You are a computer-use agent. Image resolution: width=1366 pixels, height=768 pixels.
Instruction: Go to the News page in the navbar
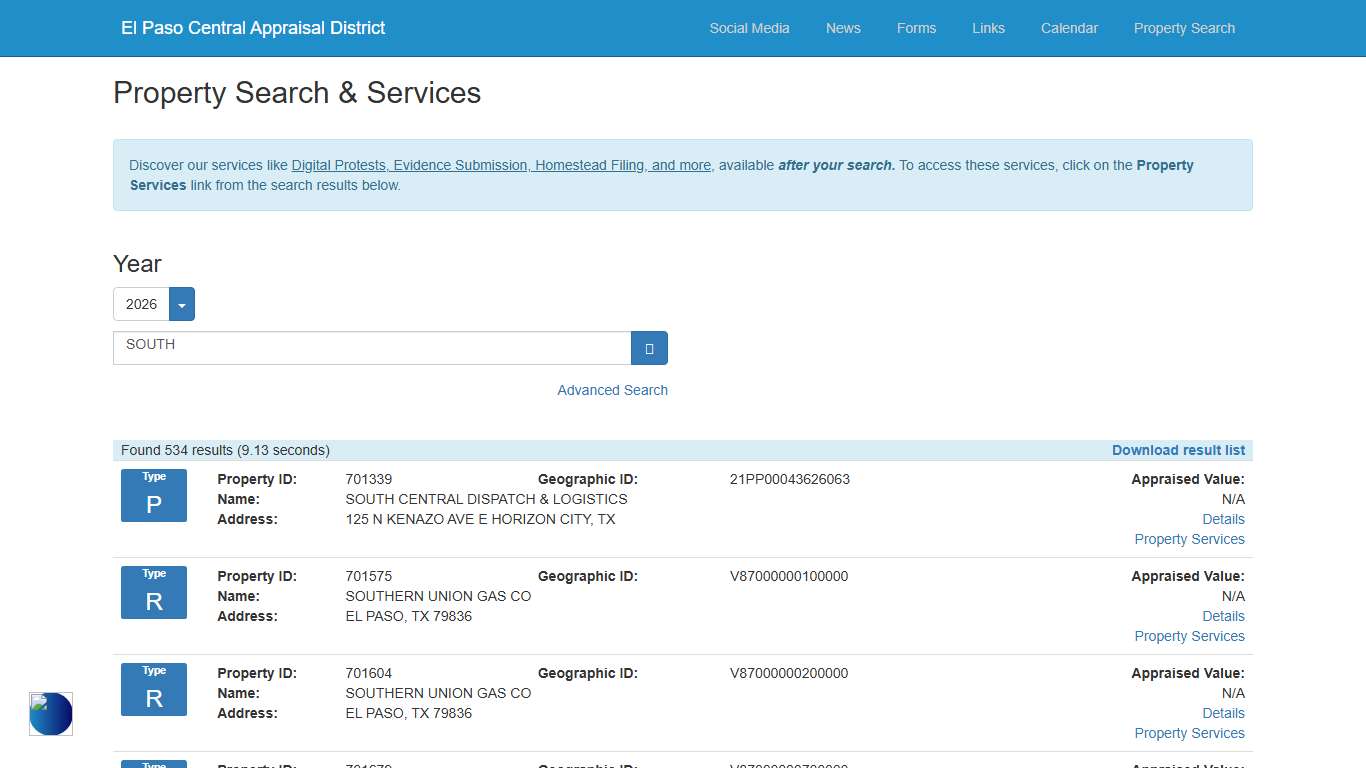point(843,28)
